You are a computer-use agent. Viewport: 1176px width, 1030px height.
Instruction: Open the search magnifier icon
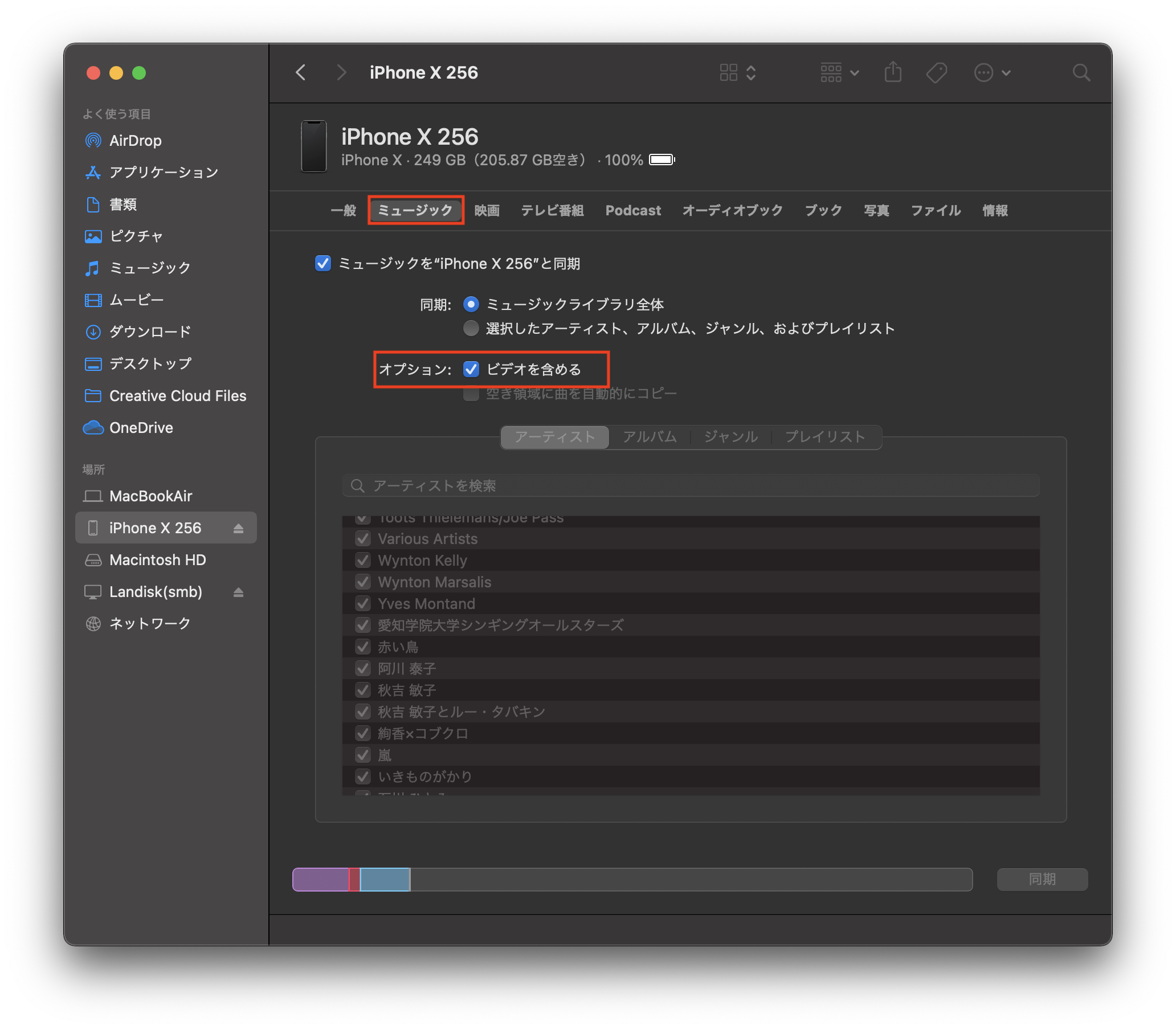pos(1081,72)
